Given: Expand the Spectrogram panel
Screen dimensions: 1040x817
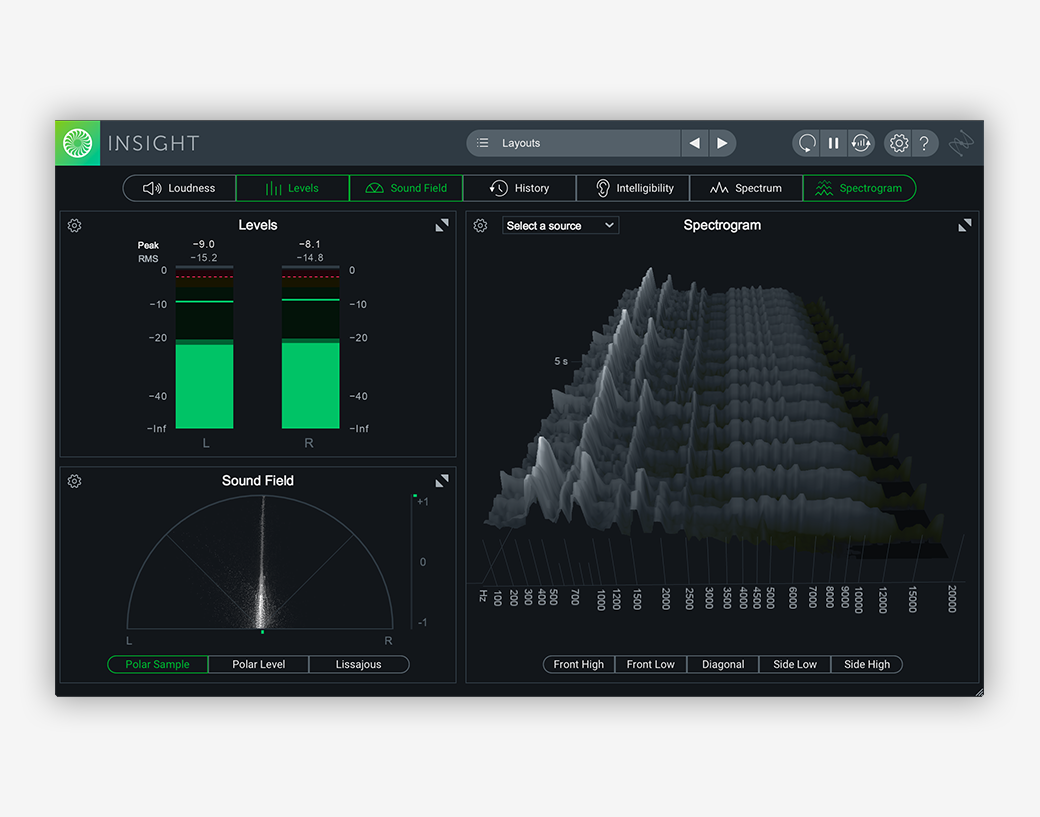Looking at the screenshot, I should [965, 225].
